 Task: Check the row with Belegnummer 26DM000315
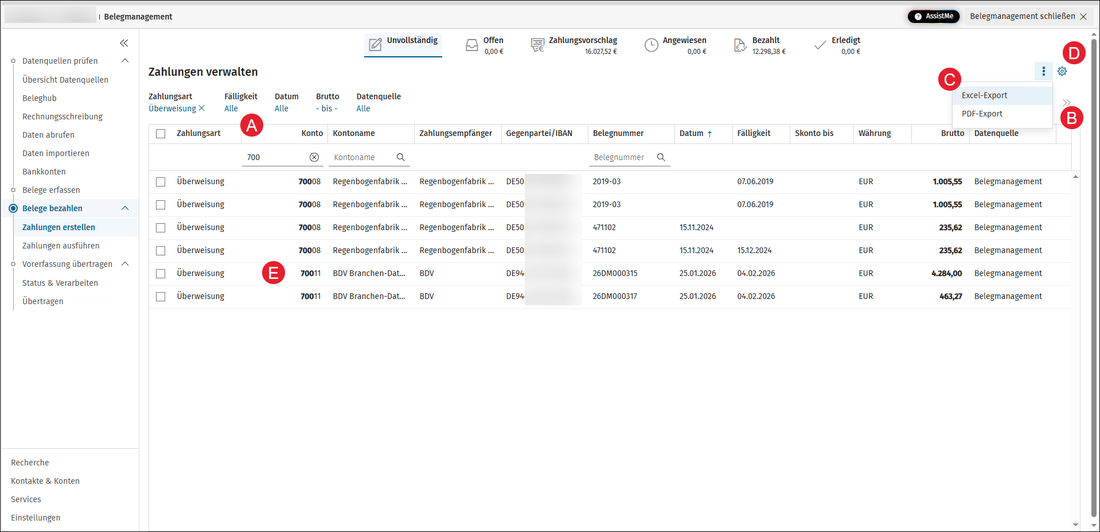[161, 274]
